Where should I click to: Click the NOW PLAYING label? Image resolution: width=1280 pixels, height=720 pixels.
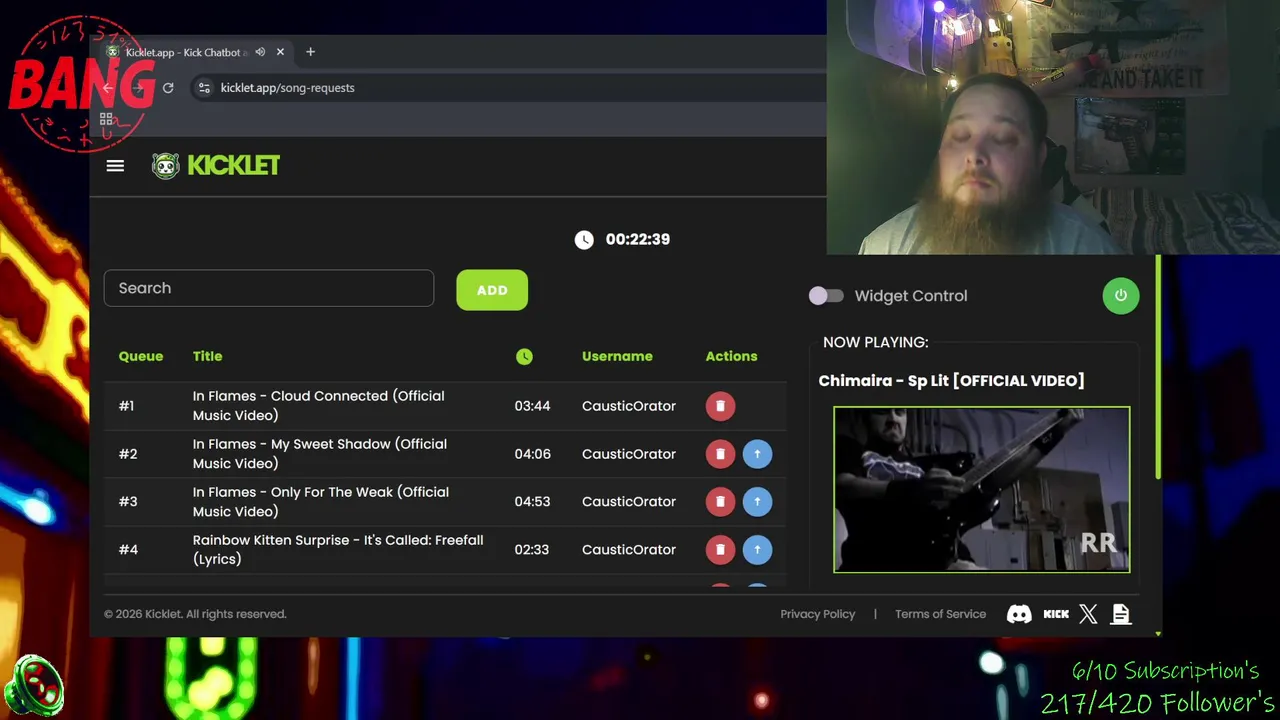[x=875, y=342]
